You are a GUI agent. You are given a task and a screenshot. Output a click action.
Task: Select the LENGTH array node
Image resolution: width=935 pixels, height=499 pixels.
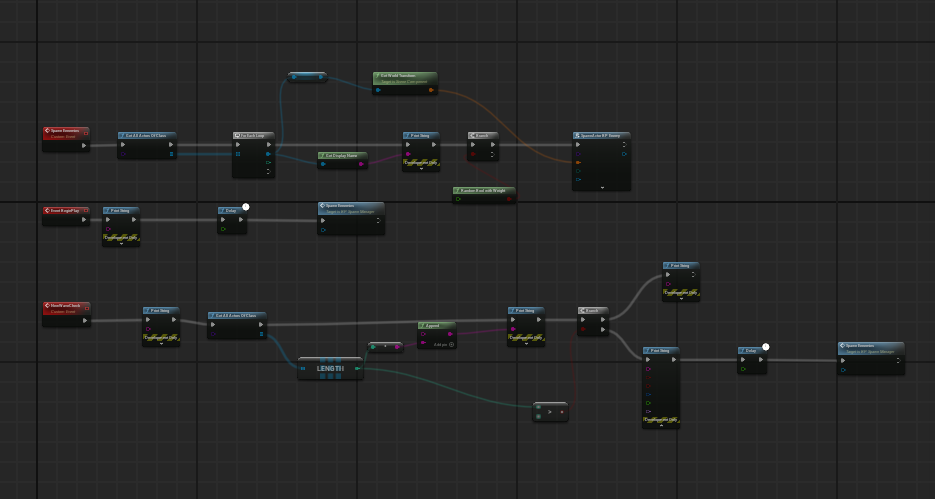tap(330, 368)
